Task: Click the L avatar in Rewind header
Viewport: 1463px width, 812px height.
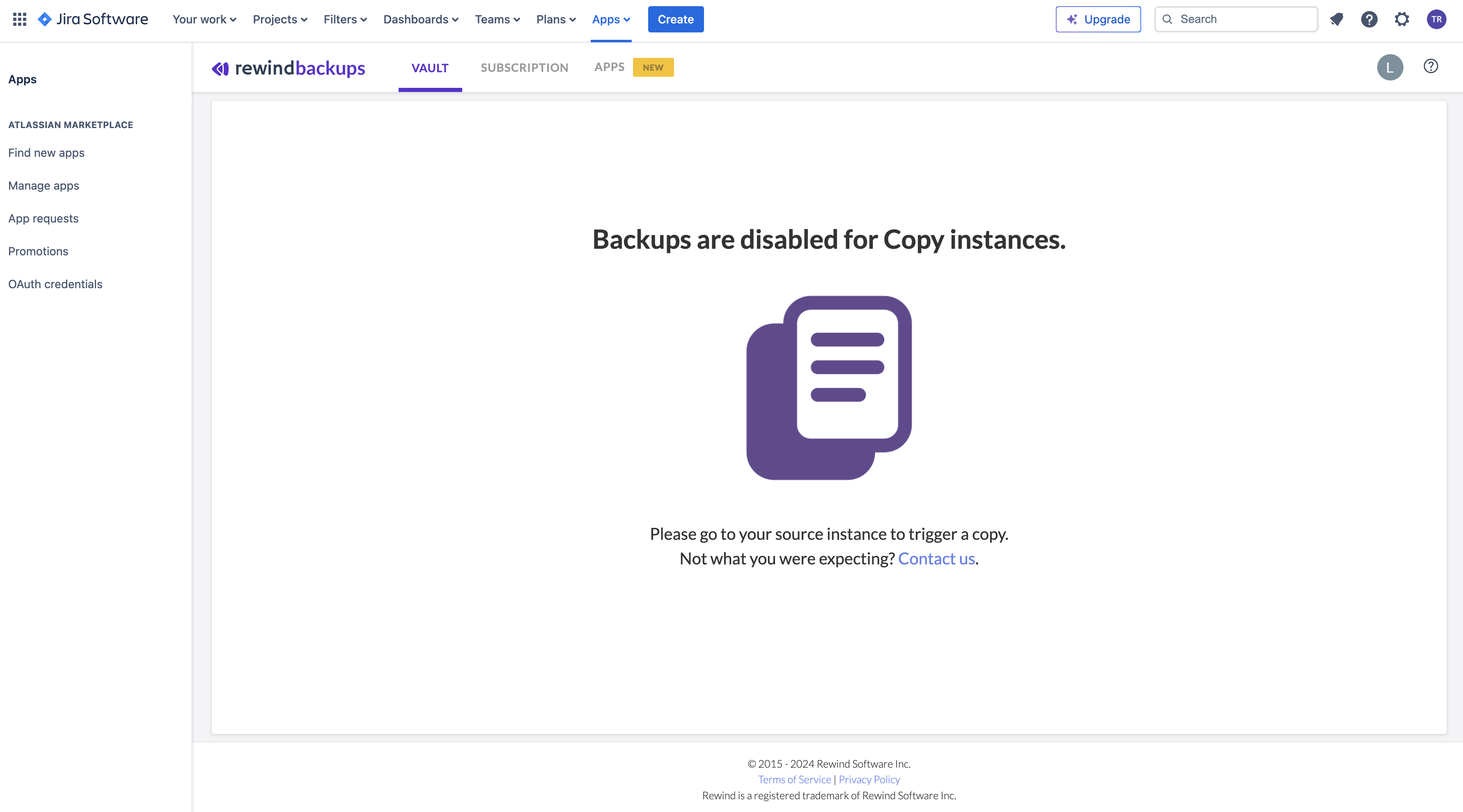Action: tap(1390, 67)
